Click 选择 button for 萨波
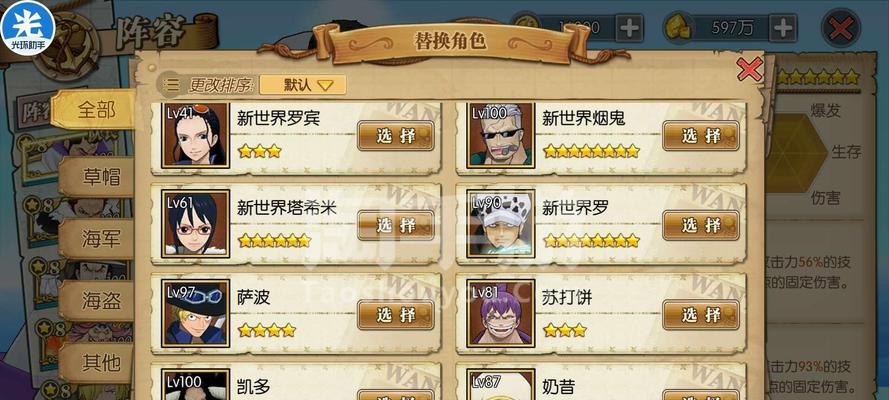889x400 pixels. click(x=396, y=314)
